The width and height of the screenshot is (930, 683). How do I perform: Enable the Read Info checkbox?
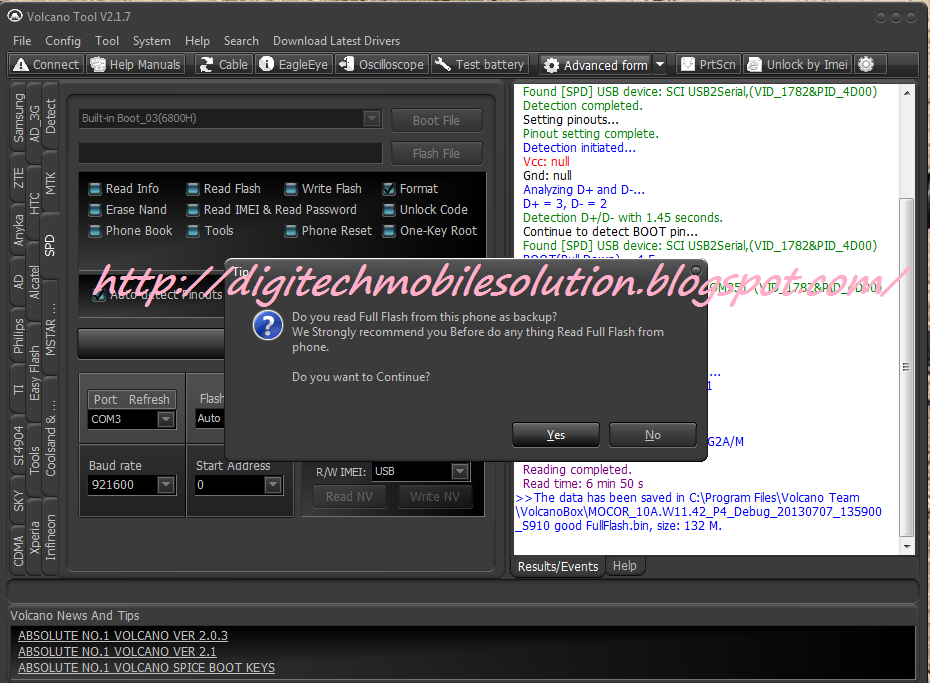coord(94,188)
